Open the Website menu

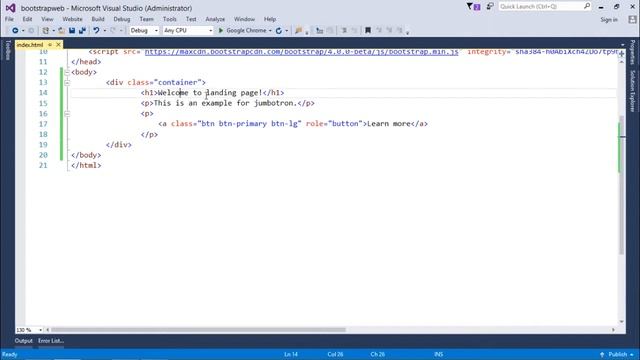(x=72, y=19)
